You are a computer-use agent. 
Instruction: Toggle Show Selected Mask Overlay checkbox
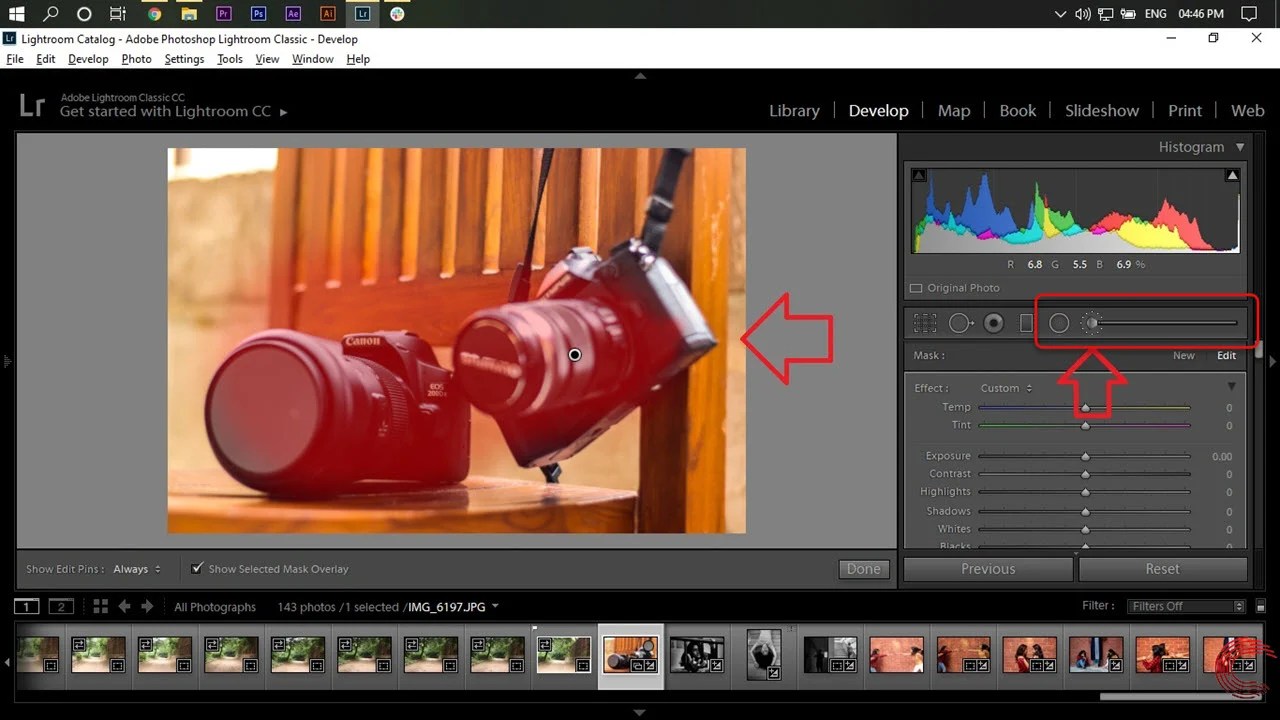[x=198, y=568]
